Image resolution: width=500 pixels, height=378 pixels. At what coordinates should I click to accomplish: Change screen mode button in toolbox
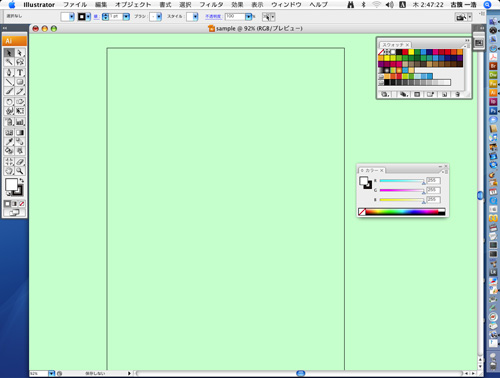(x=14, y=213)
